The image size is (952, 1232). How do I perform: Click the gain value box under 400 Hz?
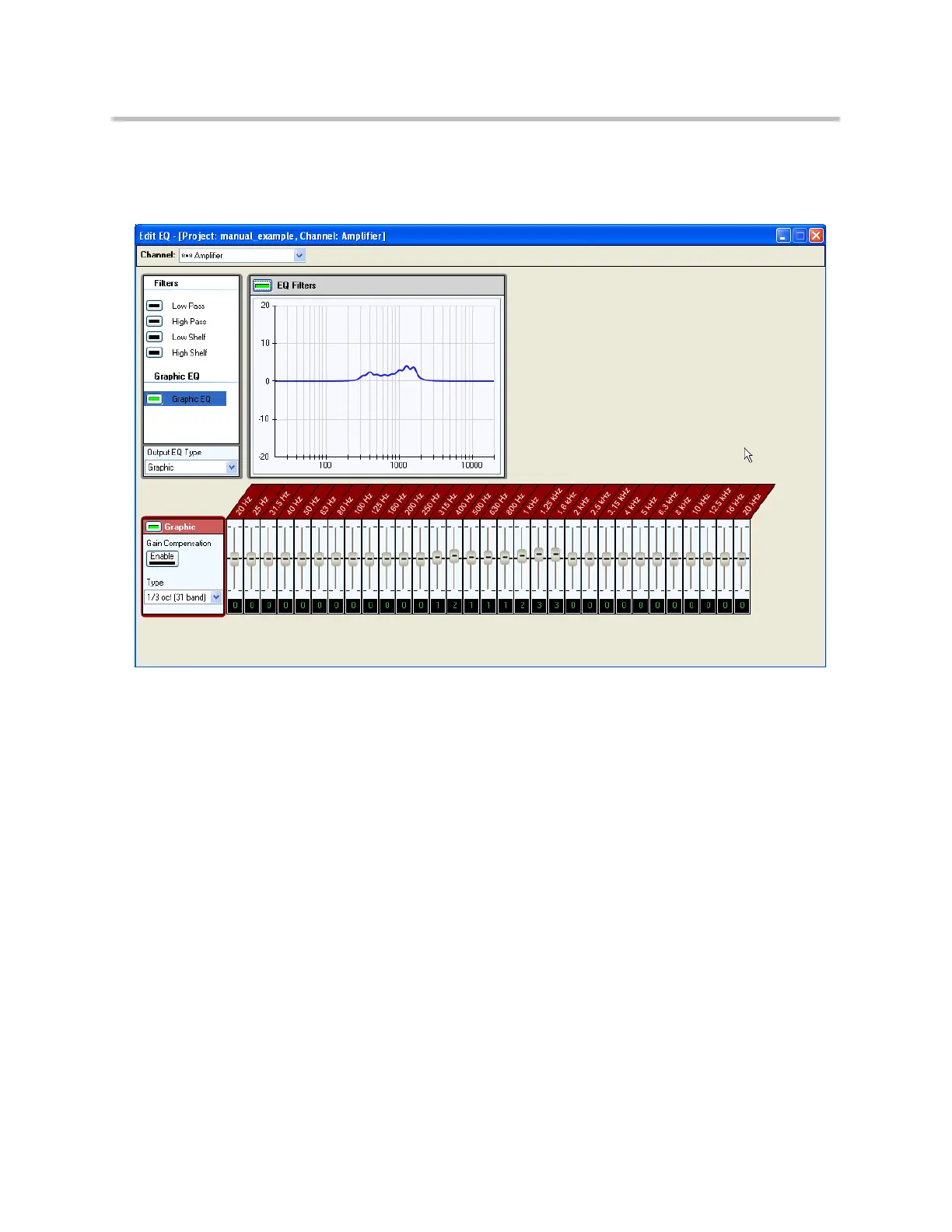click(454, 605)
